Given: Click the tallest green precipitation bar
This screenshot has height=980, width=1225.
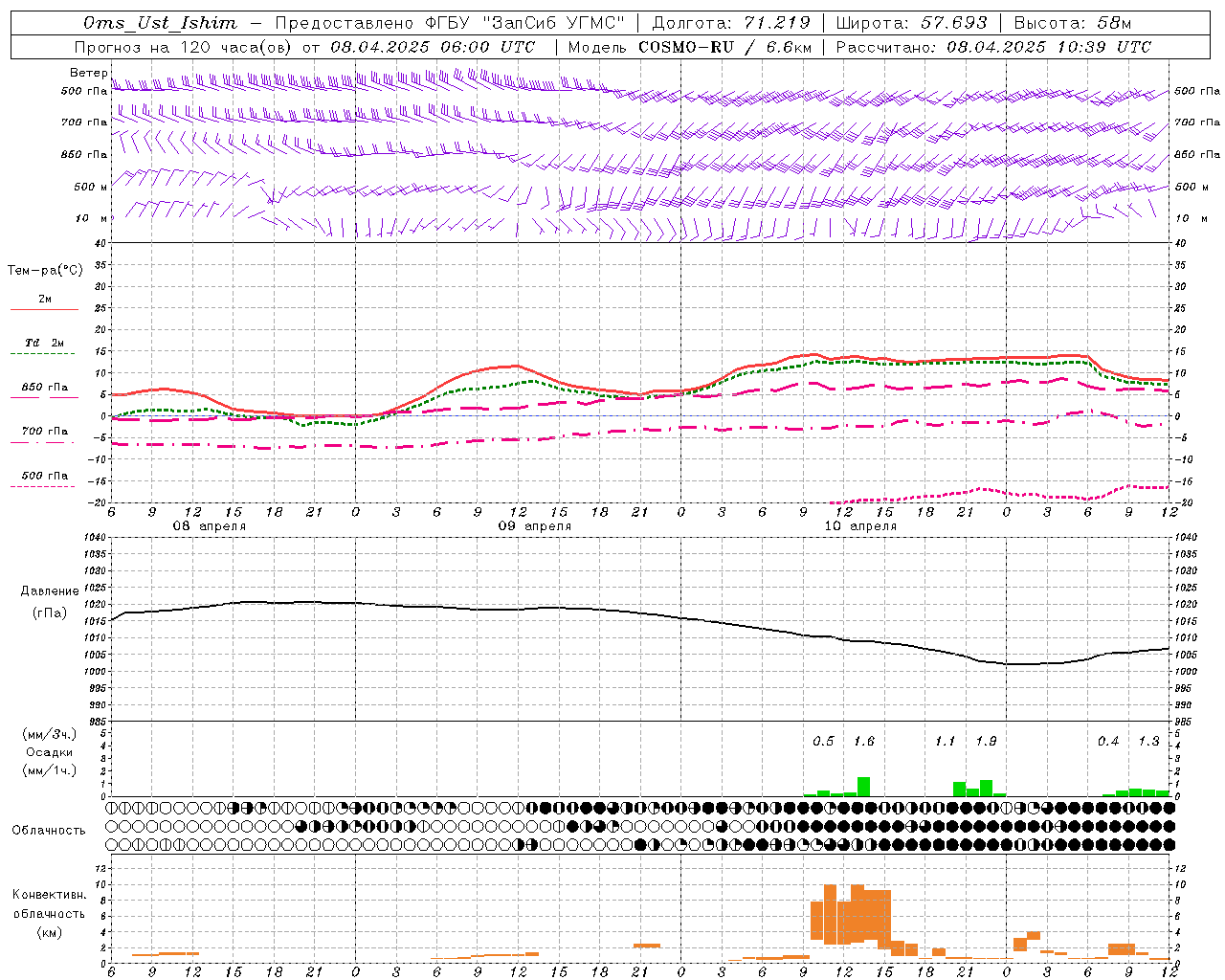Looking at the screenshot, I should tap(863, 787).
